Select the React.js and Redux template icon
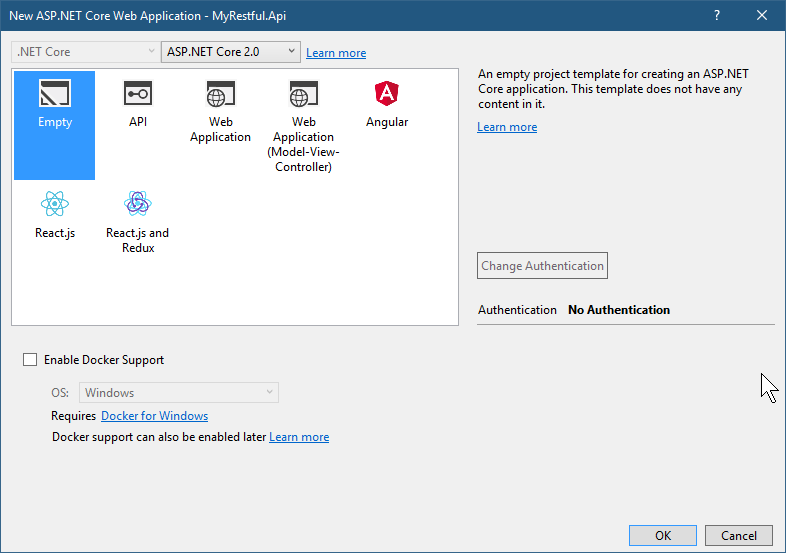Screen dimensions: 786x553 pos(138,205)
